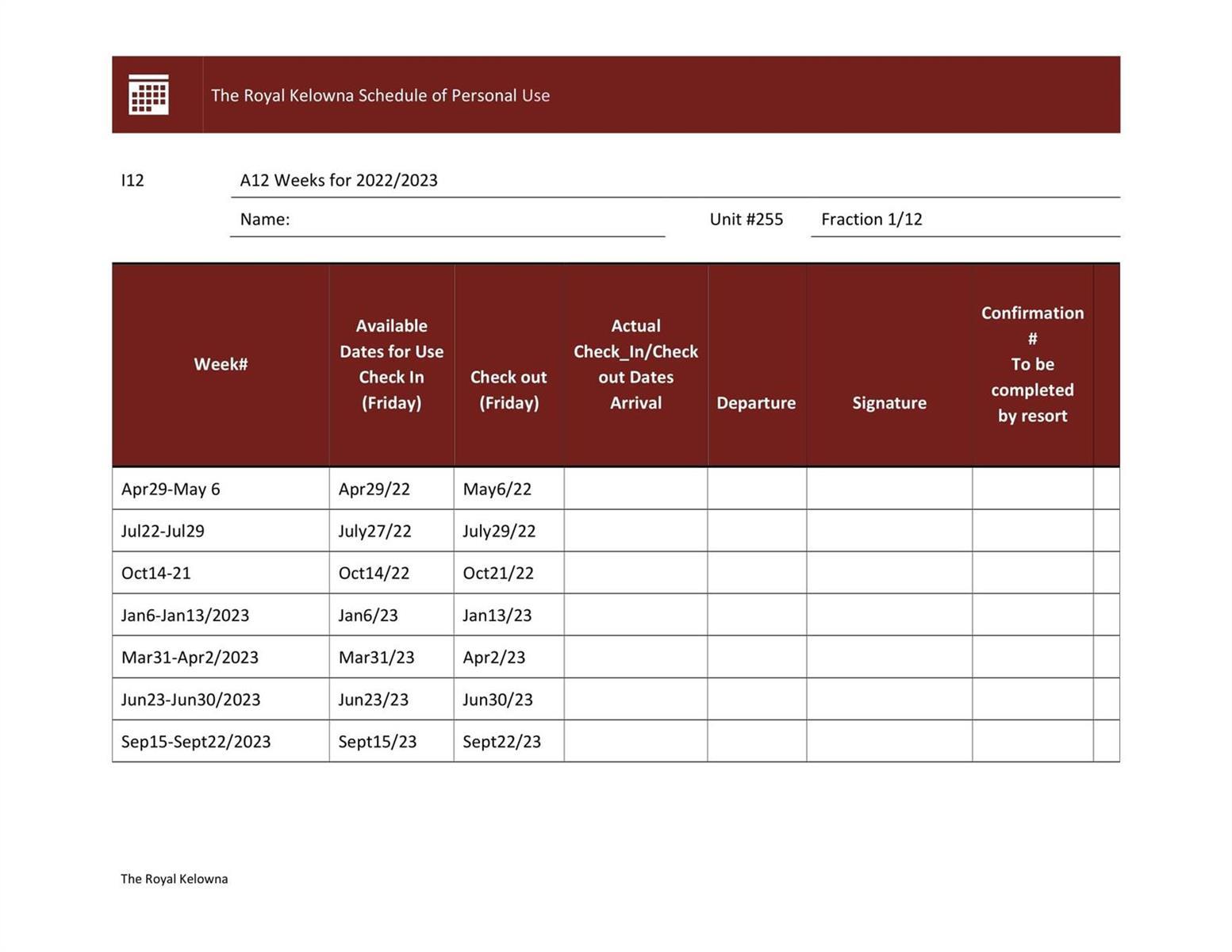Click the Unit #255 label
The width and height of the screenshot is (1232, 952).
(746, 220)
